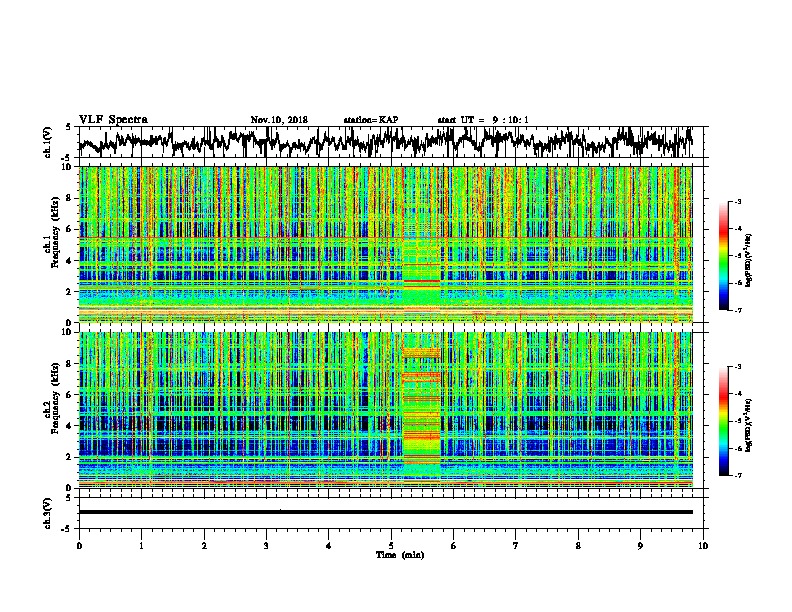The width and height of the screenshot is (792, 612).
Task: Click time-axis tick label "3"
Action: click(x=266, y=546)
